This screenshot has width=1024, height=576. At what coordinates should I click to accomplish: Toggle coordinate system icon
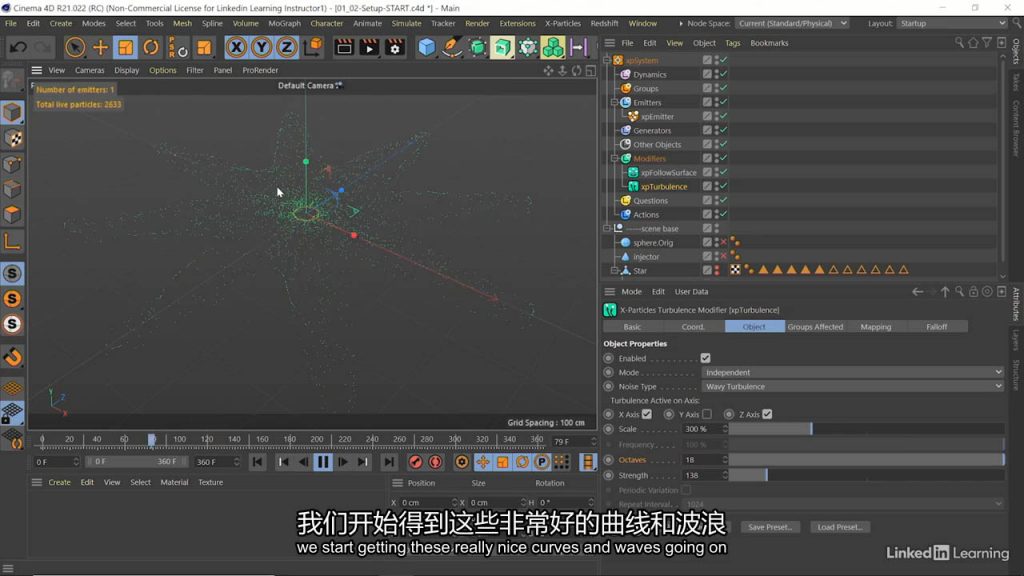coord(313,48)
